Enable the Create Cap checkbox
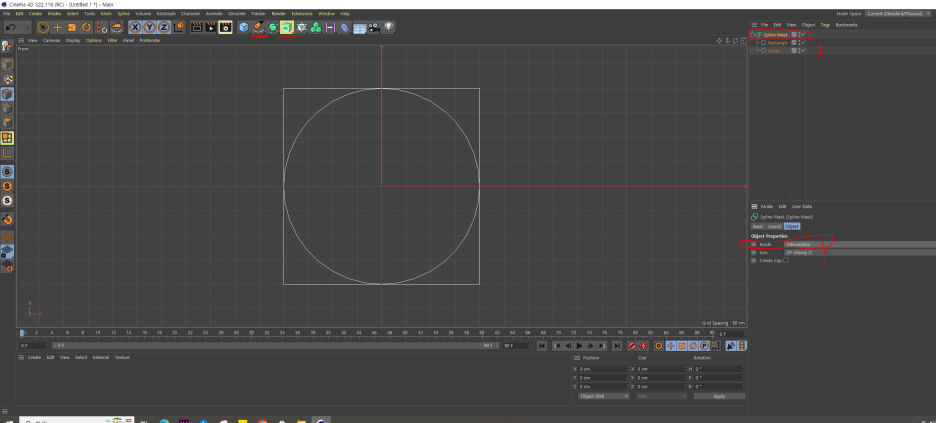Image resolution: width=936 pixels, height=423 pixels. click(786, 261)
